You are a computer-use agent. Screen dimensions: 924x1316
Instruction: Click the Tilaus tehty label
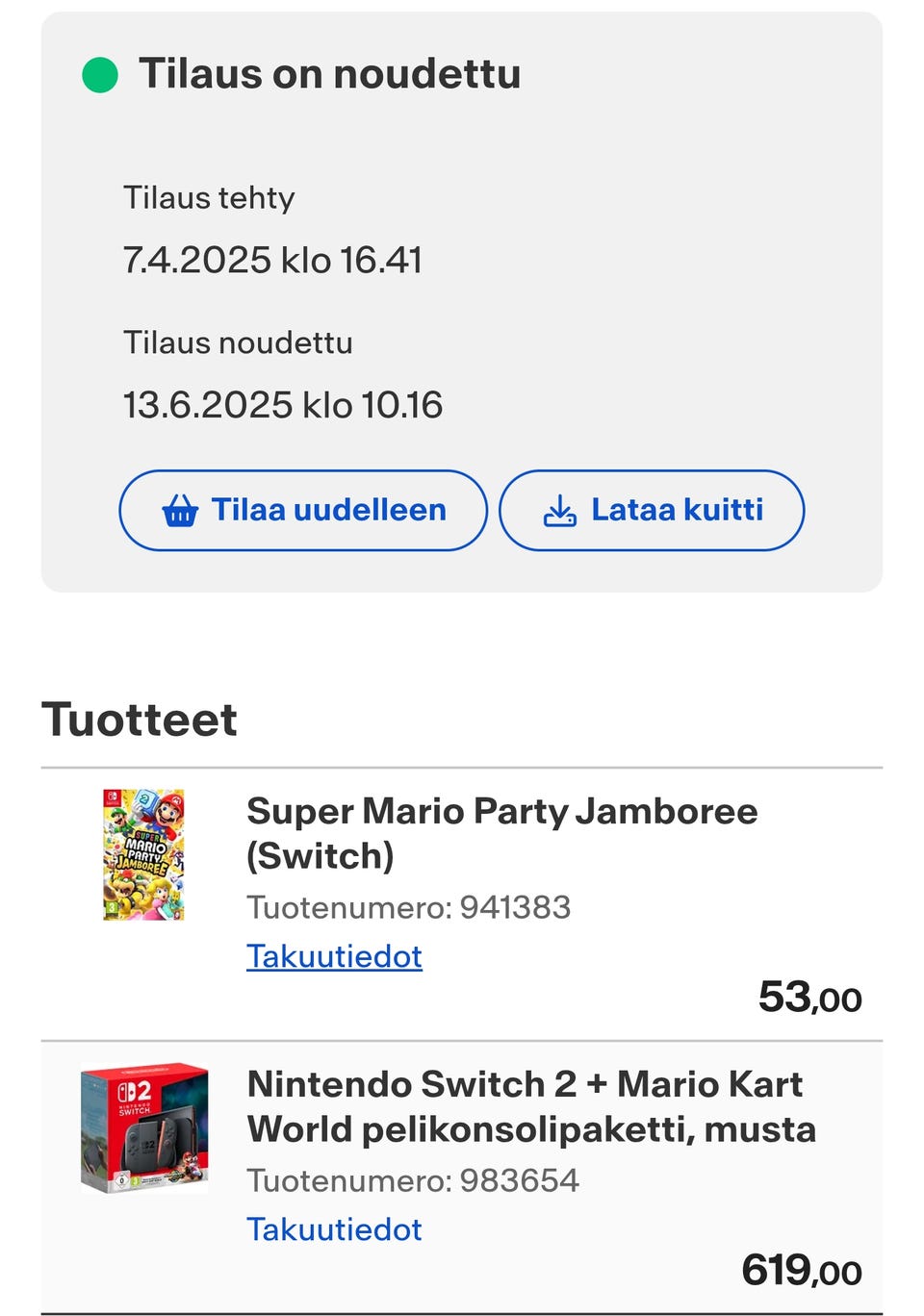[209, 198]
